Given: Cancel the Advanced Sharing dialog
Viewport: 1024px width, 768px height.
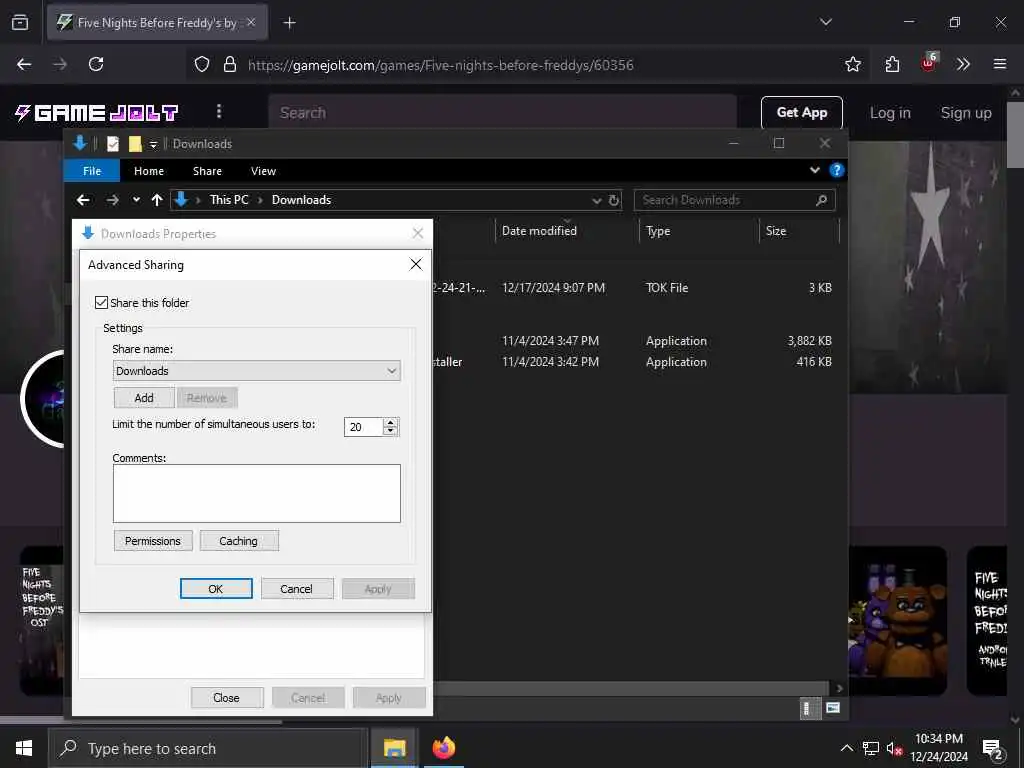Looking at the screenshot, I should [296, 588].
